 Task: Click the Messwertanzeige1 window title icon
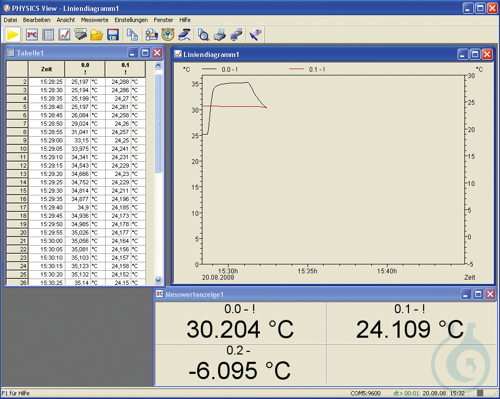pyautogui.click(x=160, y=294)
